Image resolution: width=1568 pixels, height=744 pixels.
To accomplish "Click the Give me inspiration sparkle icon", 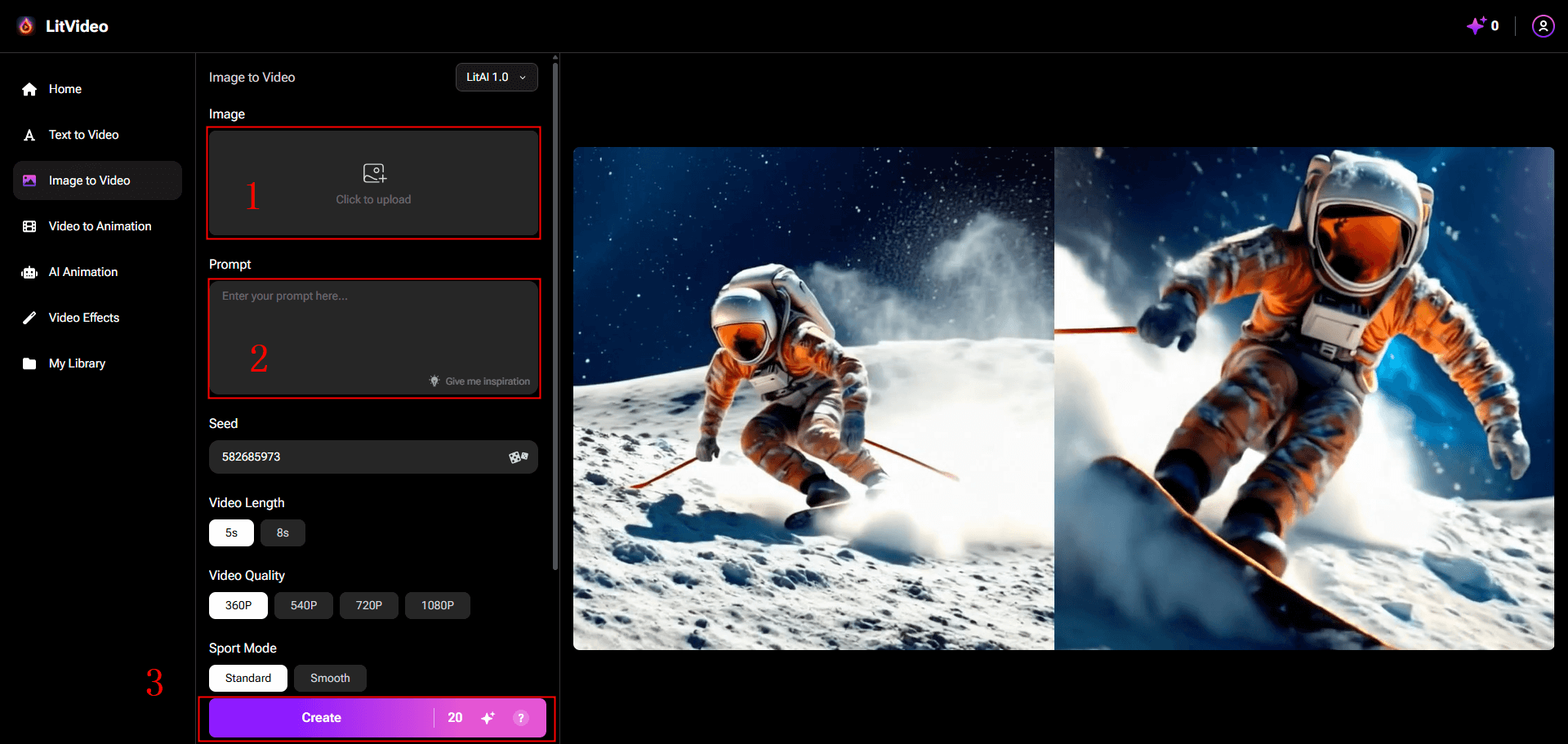I will tap(434, 381).
